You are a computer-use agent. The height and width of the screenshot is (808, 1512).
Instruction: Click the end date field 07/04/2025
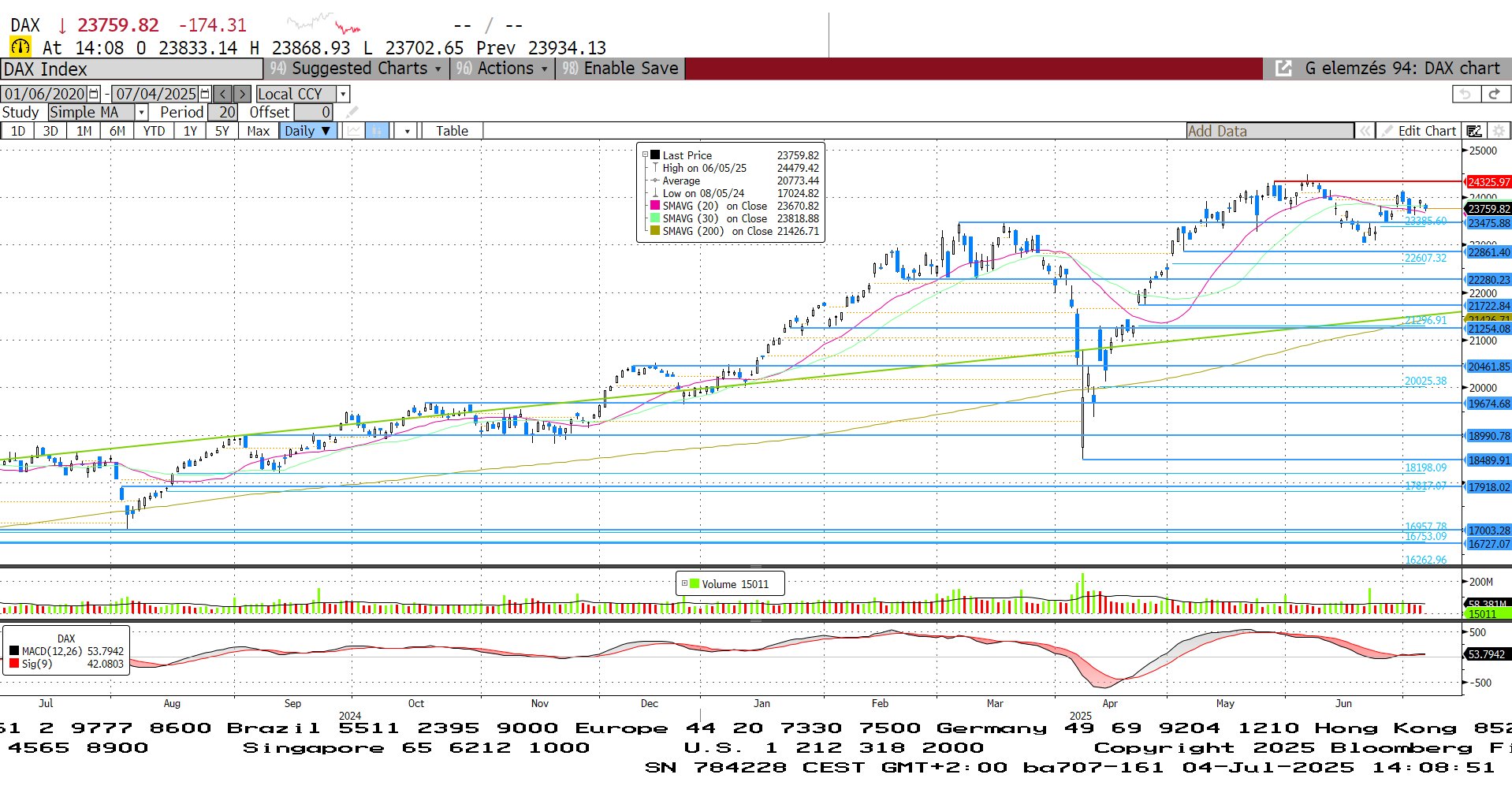(155, 94)
